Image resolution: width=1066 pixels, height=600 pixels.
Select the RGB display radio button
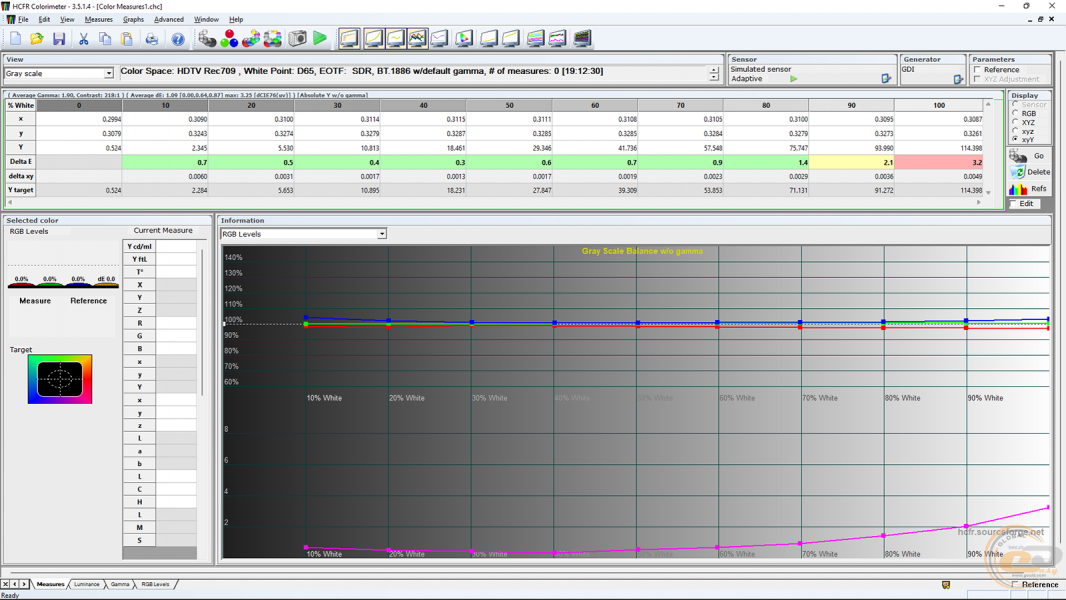pyautogui.click(x=1015, y=113)
